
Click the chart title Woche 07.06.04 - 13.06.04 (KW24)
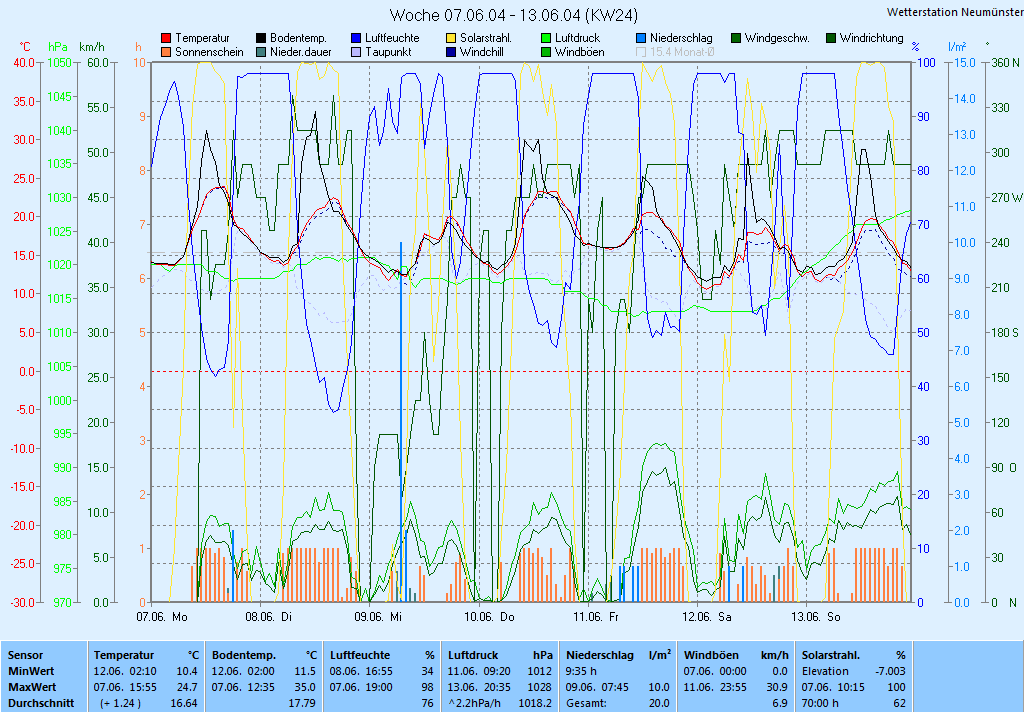(513, 15)
